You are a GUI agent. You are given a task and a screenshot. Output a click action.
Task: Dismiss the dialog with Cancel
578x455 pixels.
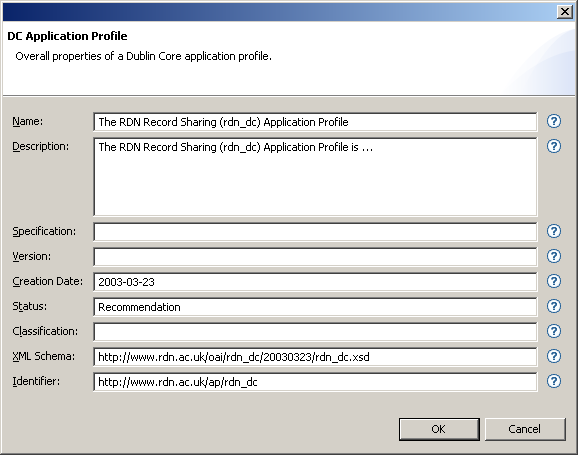(x=525, y=429)
